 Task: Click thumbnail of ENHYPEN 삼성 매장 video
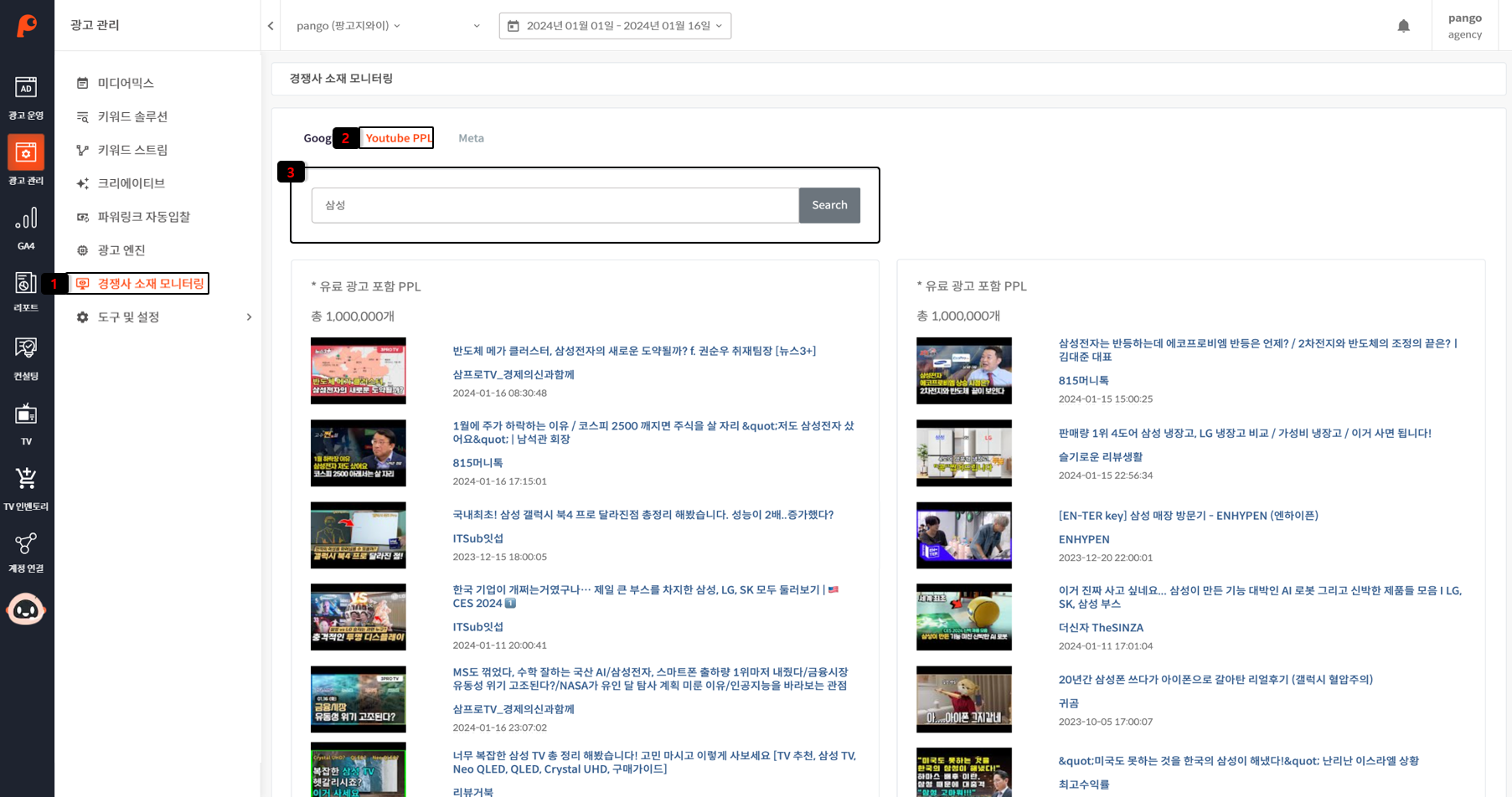[964, 535]
